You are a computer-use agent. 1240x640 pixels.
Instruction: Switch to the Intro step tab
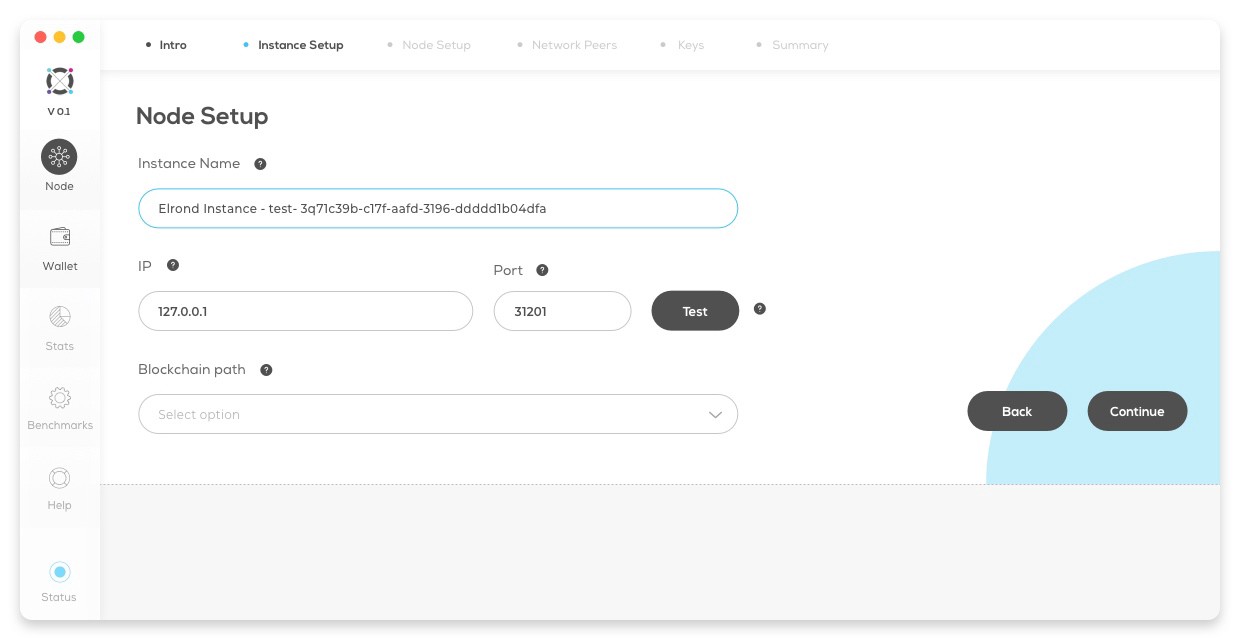172,45
